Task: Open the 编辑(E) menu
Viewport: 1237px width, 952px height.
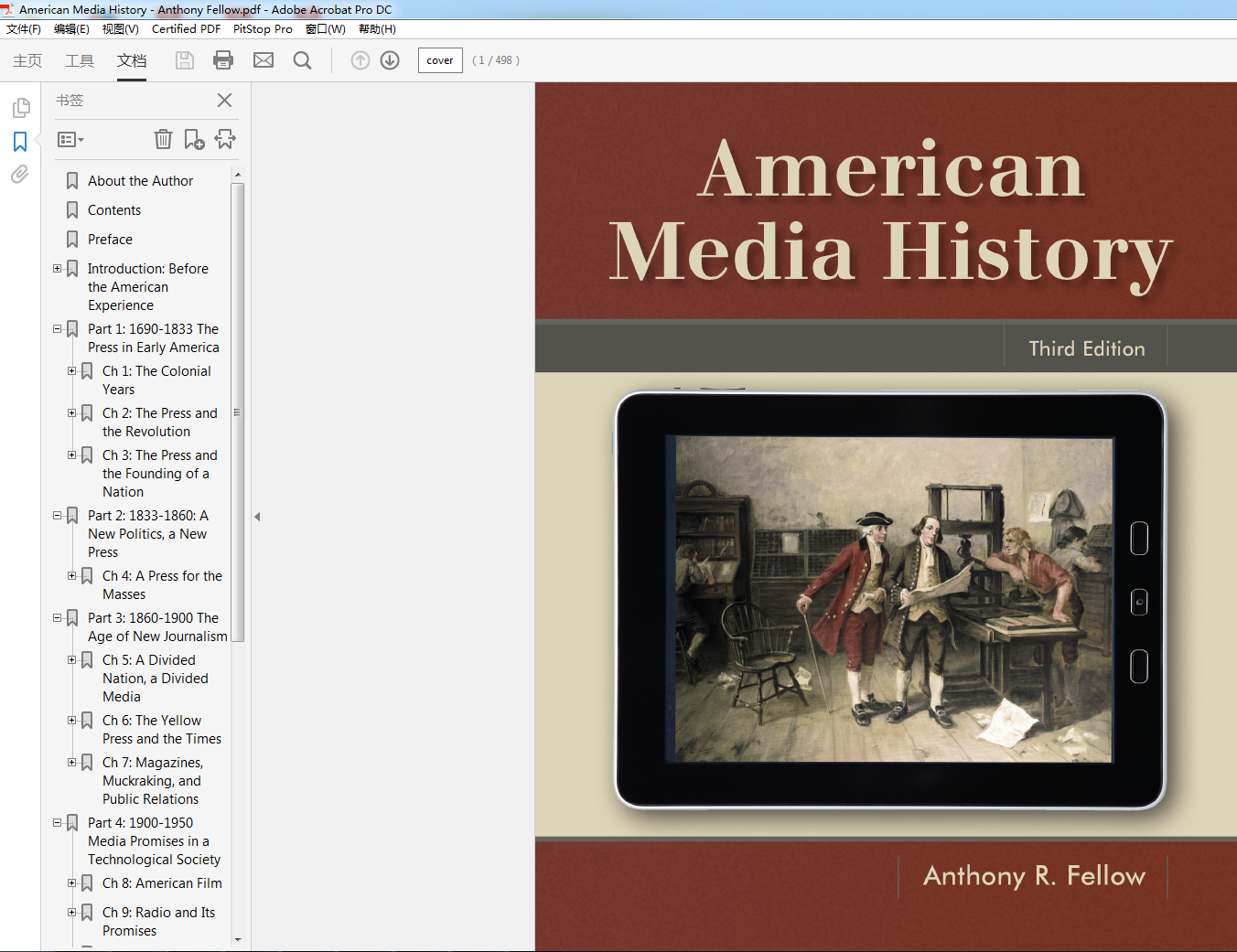Action: pos(71,29)
